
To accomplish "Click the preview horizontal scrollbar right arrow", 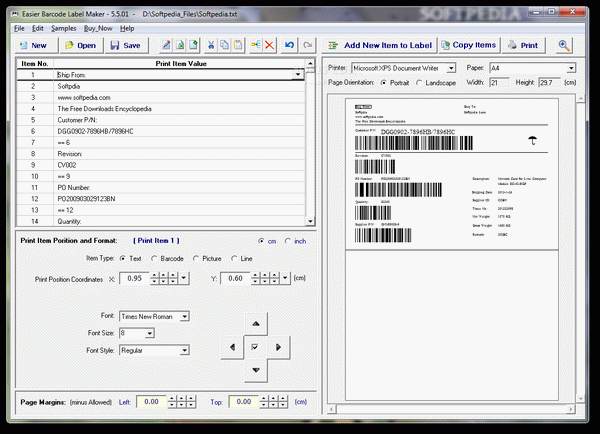I will (571, 410).
